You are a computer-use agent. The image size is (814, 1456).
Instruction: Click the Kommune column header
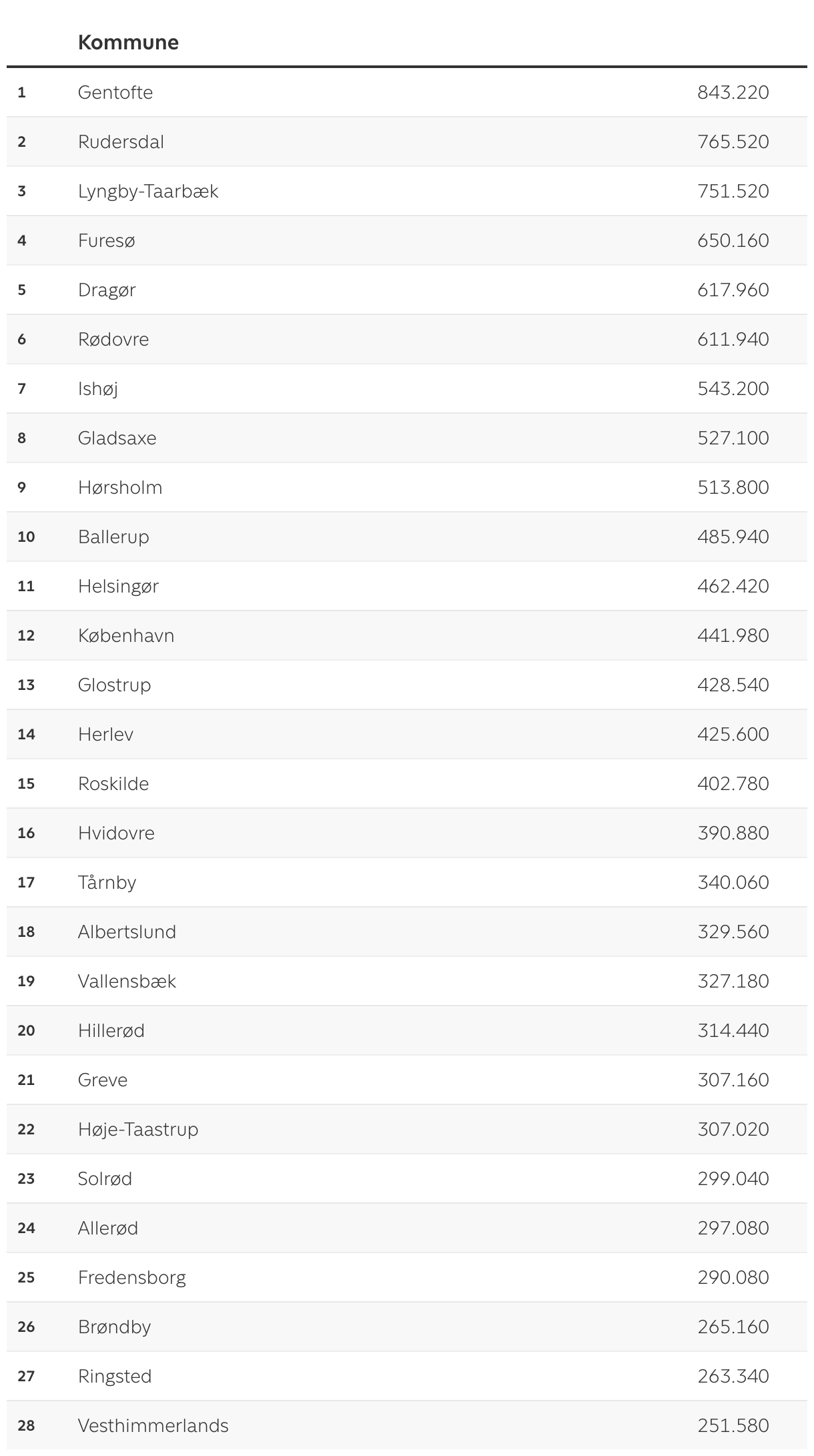click(x=128, y=43)
